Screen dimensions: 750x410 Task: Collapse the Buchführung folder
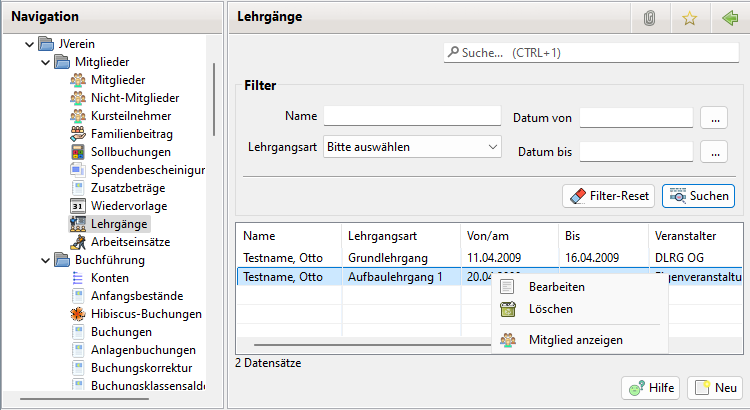click(44, 260)
